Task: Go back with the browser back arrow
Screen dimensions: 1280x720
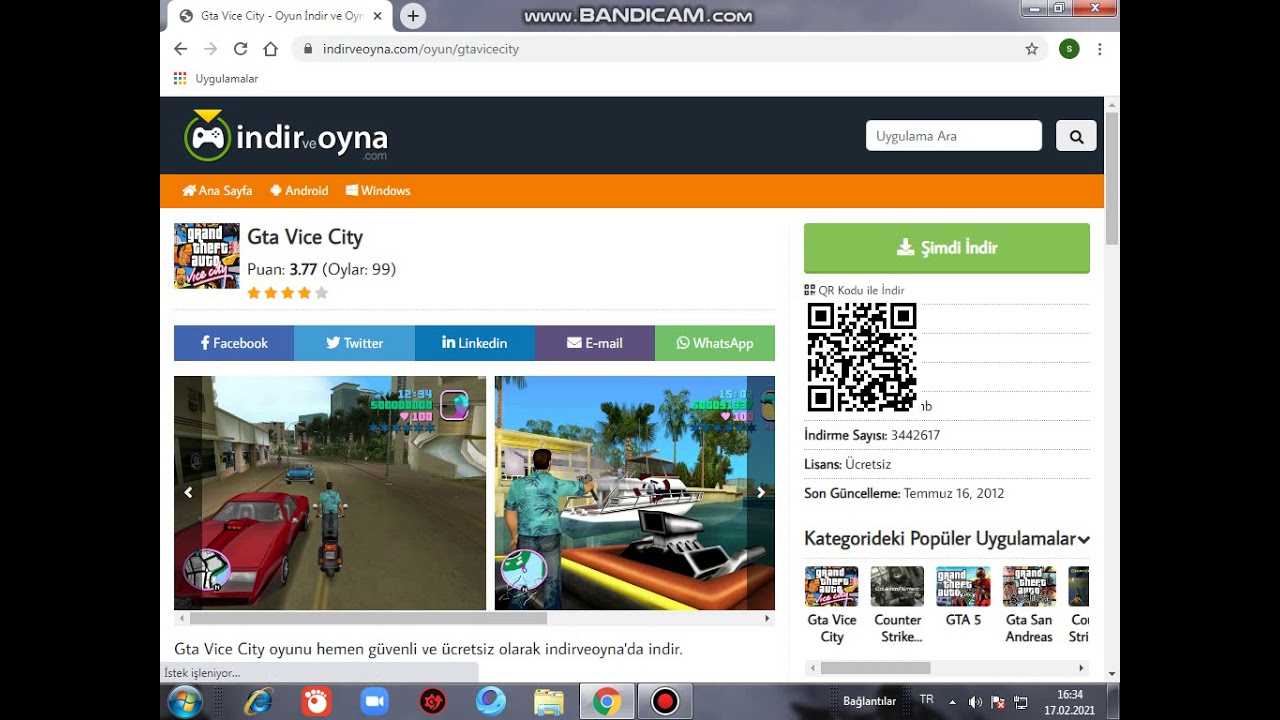Action: (180, 49)
